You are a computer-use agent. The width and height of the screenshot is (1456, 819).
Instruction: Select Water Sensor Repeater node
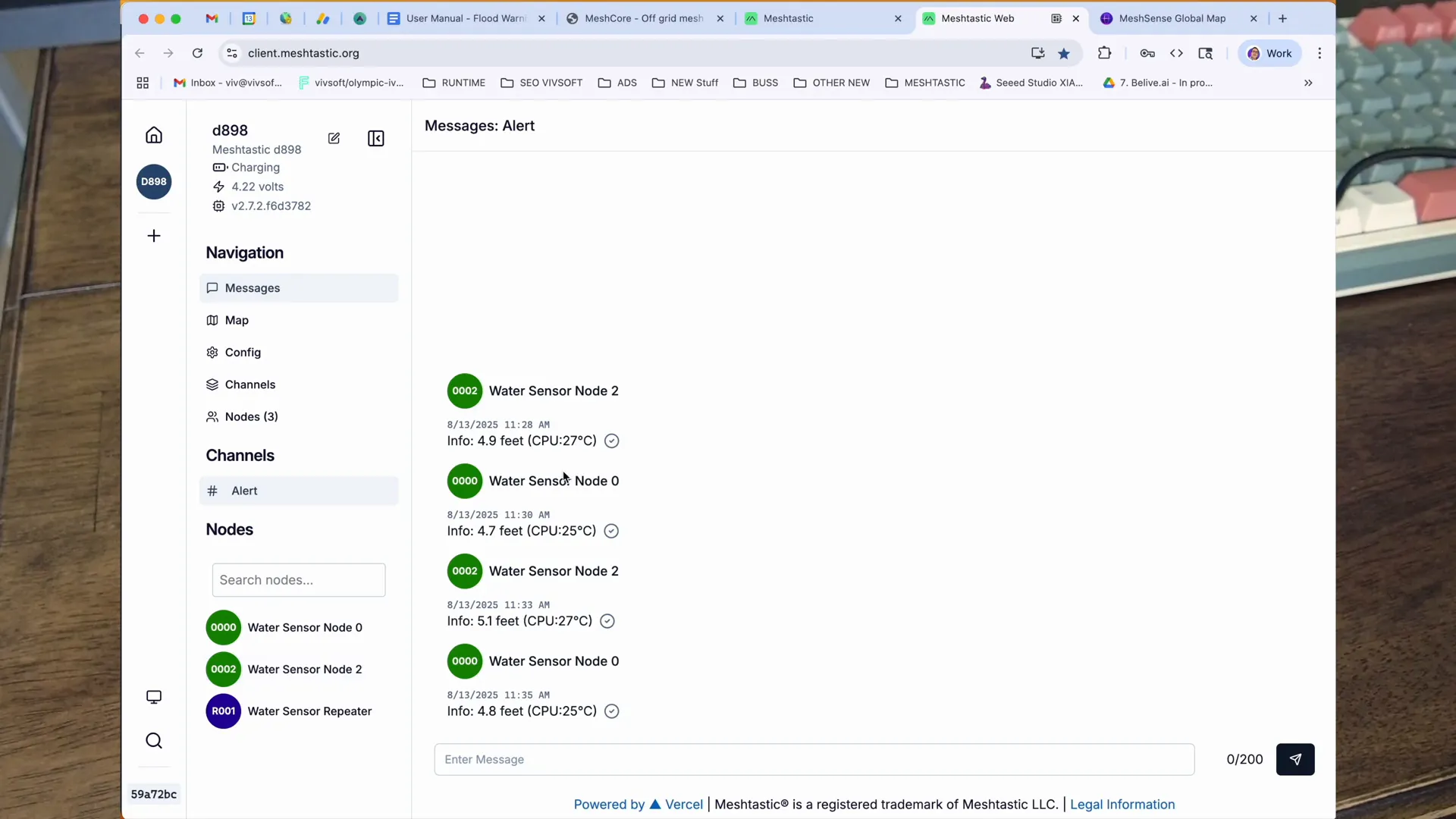(x=289, y=711)
